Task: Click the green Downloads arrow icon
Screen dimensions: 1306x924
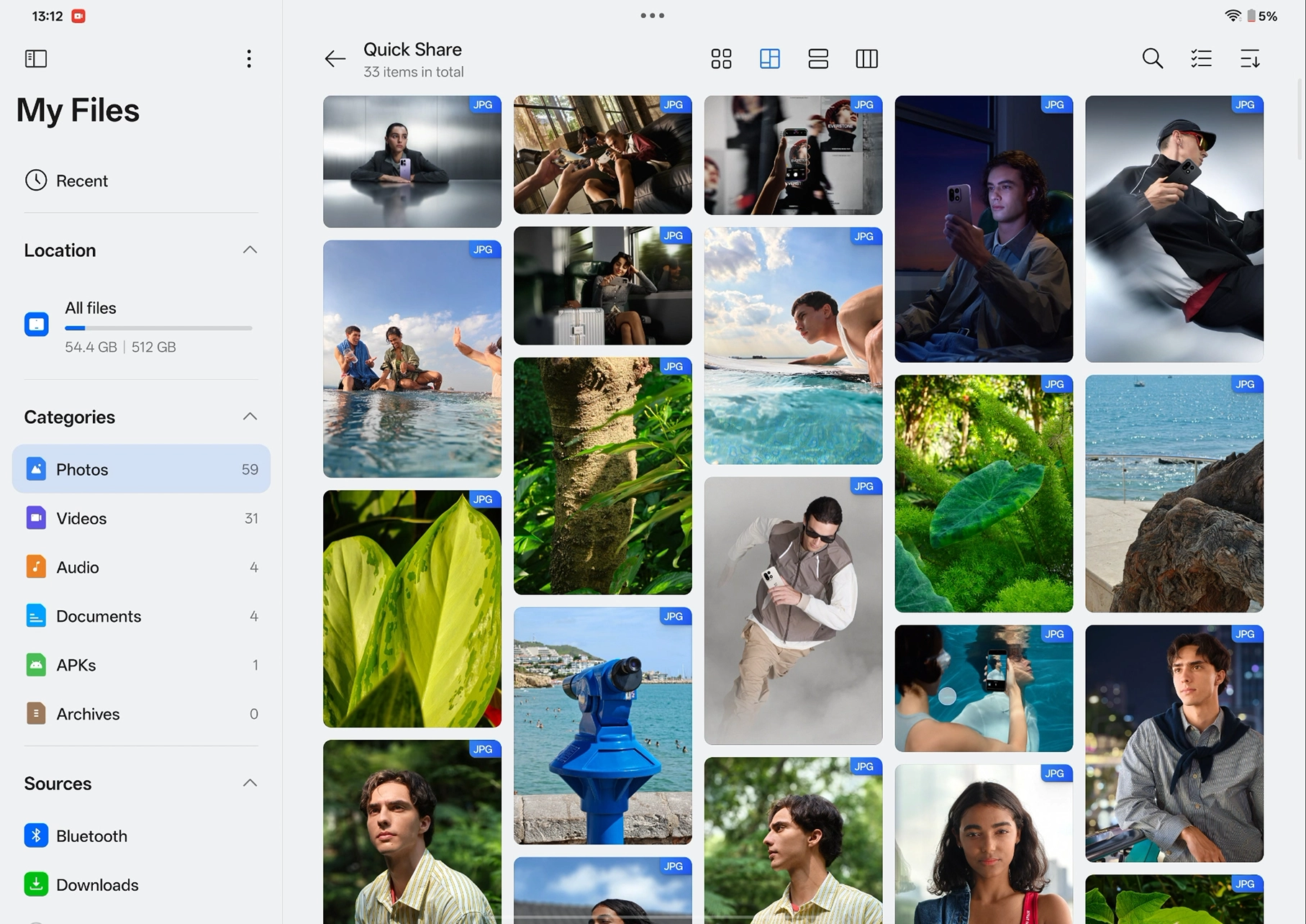Action: (36, 884)
